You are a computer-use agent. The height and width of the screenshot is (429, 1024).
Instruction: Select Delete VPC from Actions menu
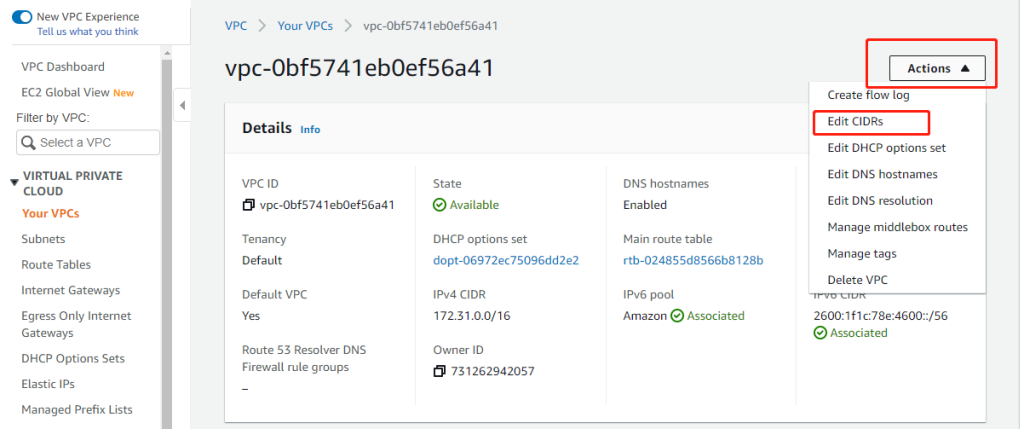coord(857,280)
